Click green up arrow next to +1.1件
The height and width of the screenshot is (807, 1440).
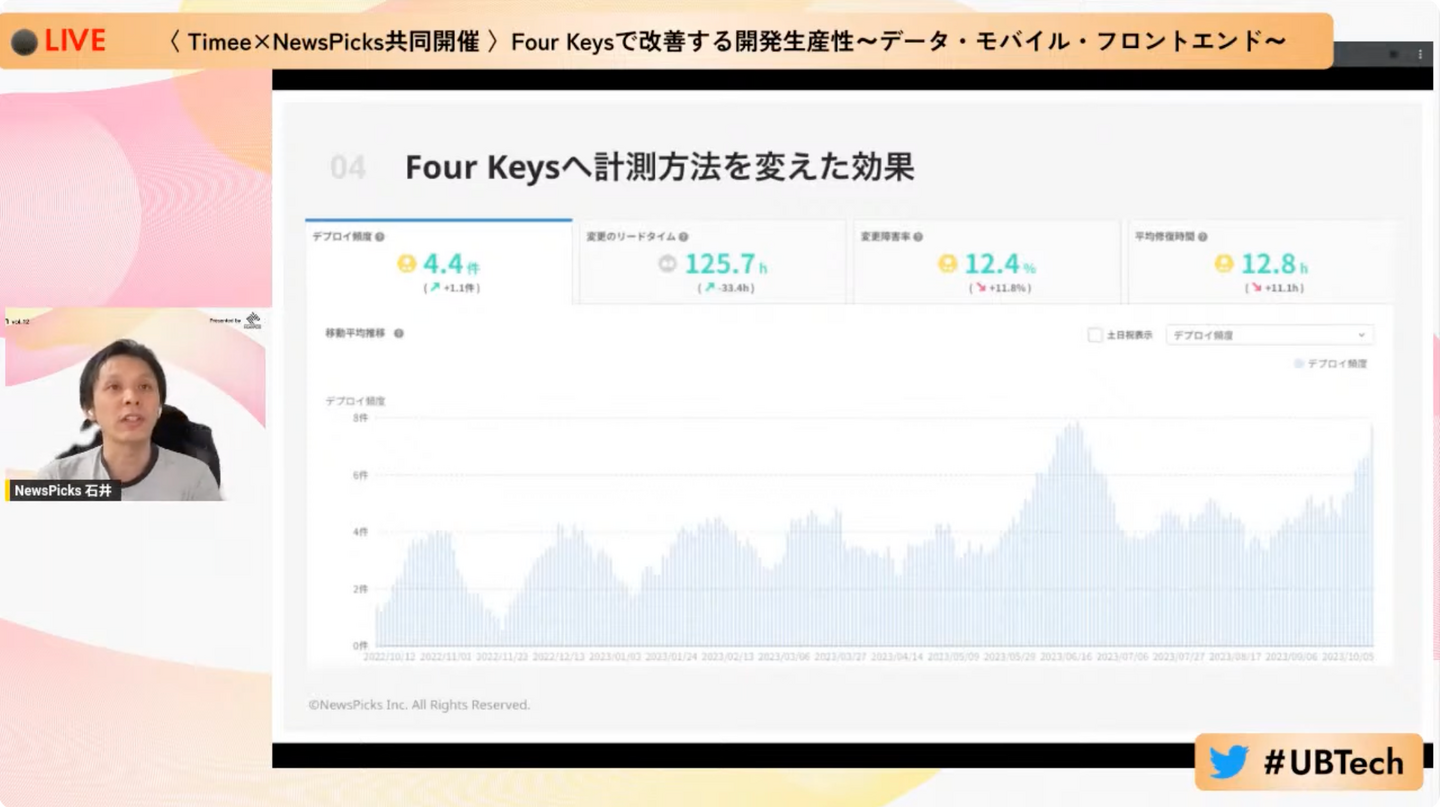coord(434,287)
